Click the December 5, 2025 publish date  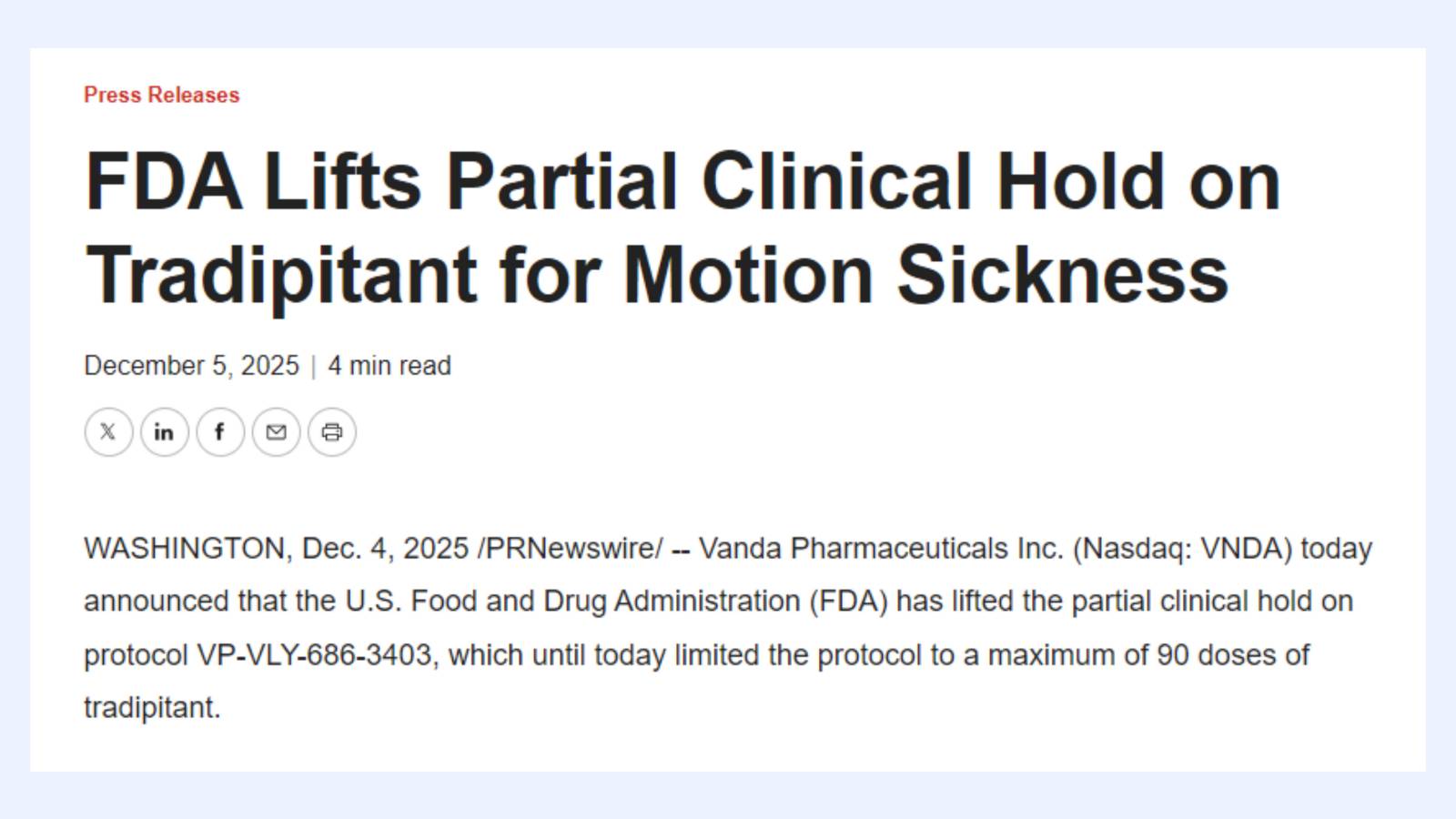[191, 366]
